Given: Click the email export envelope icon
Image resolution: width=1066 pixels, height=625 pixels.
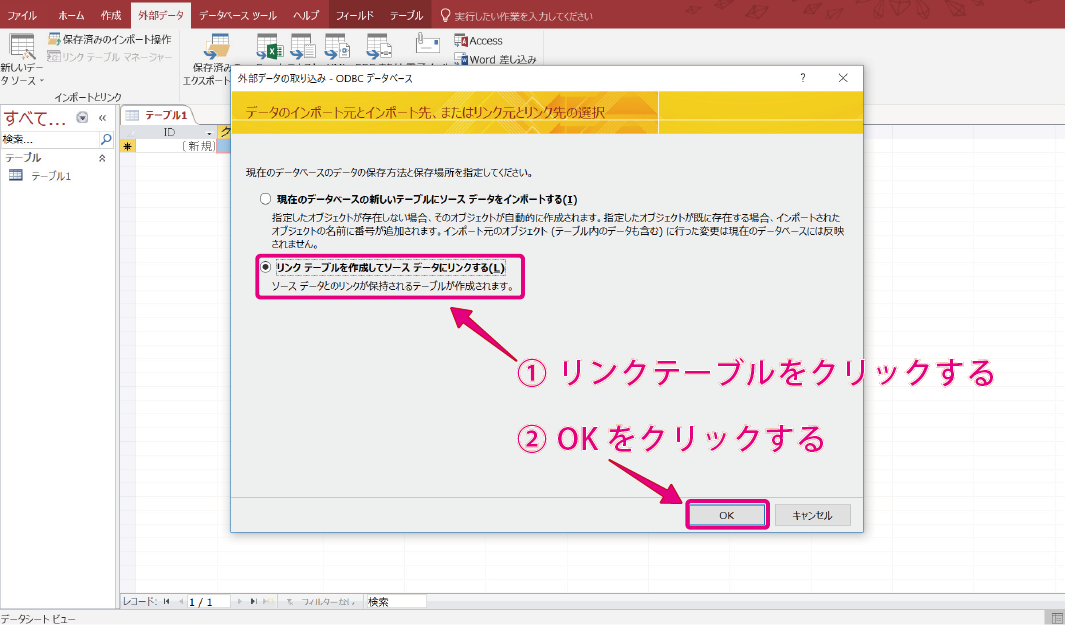Looking at the screenshot, I should pyautogui.click(x=428, y=44).
